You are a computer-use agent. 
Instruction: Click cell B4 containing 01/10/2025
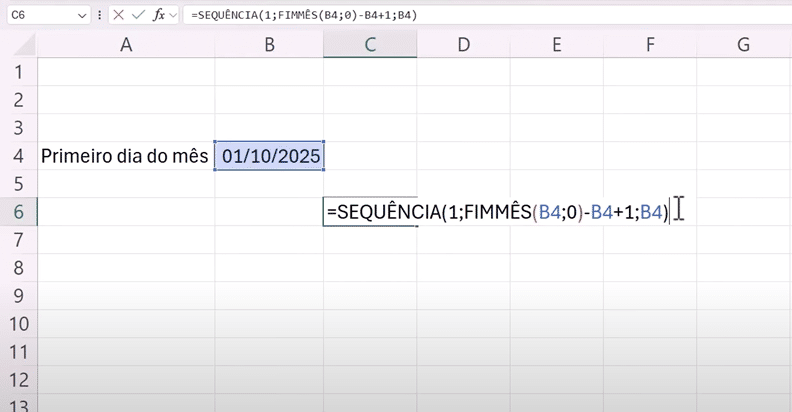269,156
